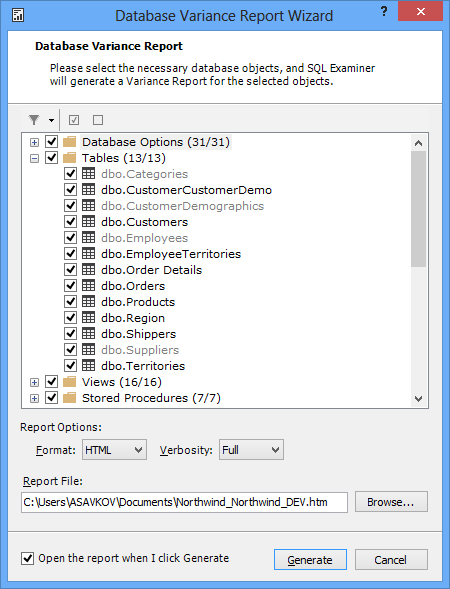Select the dbo.Products tree item
The height and width of the screenshot is (589, 450).
click(x=138, y=302)
